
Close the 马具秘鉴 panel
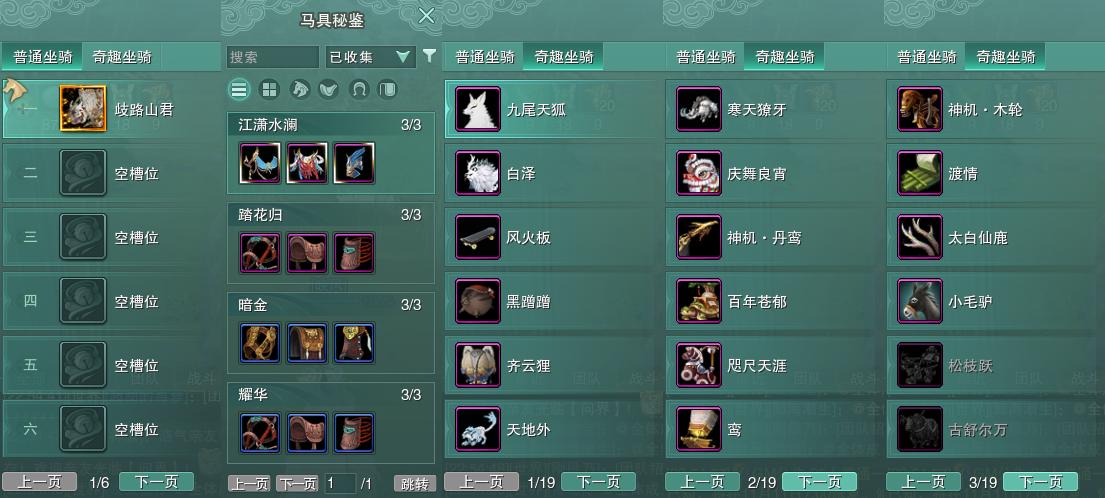tap(426, 15)
